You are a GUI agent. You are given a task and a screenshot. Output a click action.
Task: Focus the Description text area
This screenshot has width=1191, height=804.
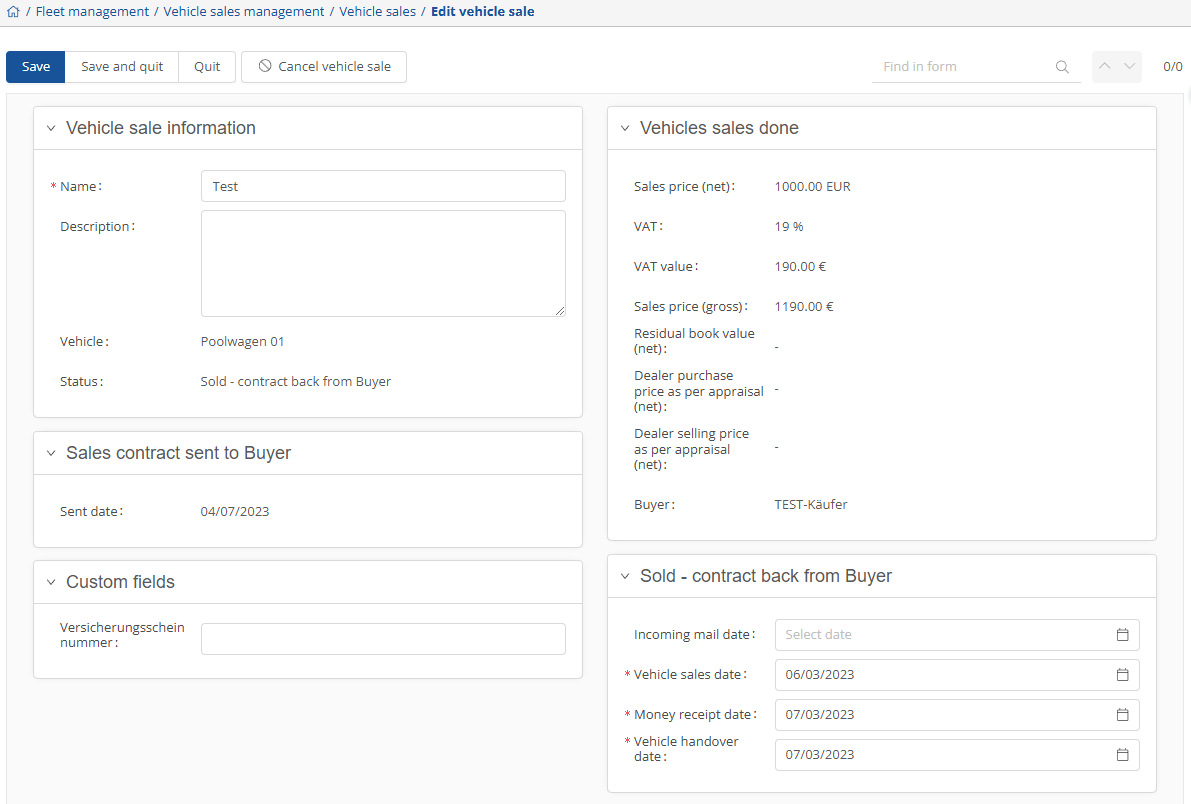pyautogui.click(x=383, y=263)
